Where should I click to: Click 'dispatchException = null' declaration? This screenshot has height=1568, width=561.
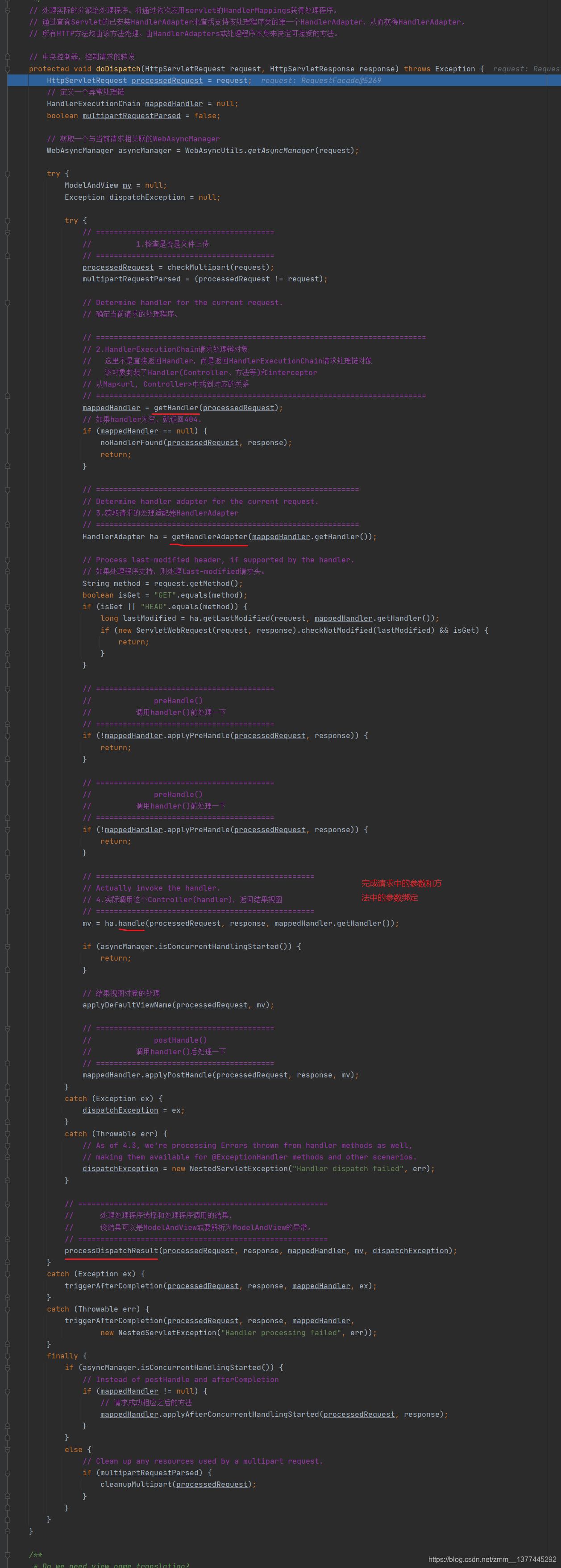click(162, 197)
